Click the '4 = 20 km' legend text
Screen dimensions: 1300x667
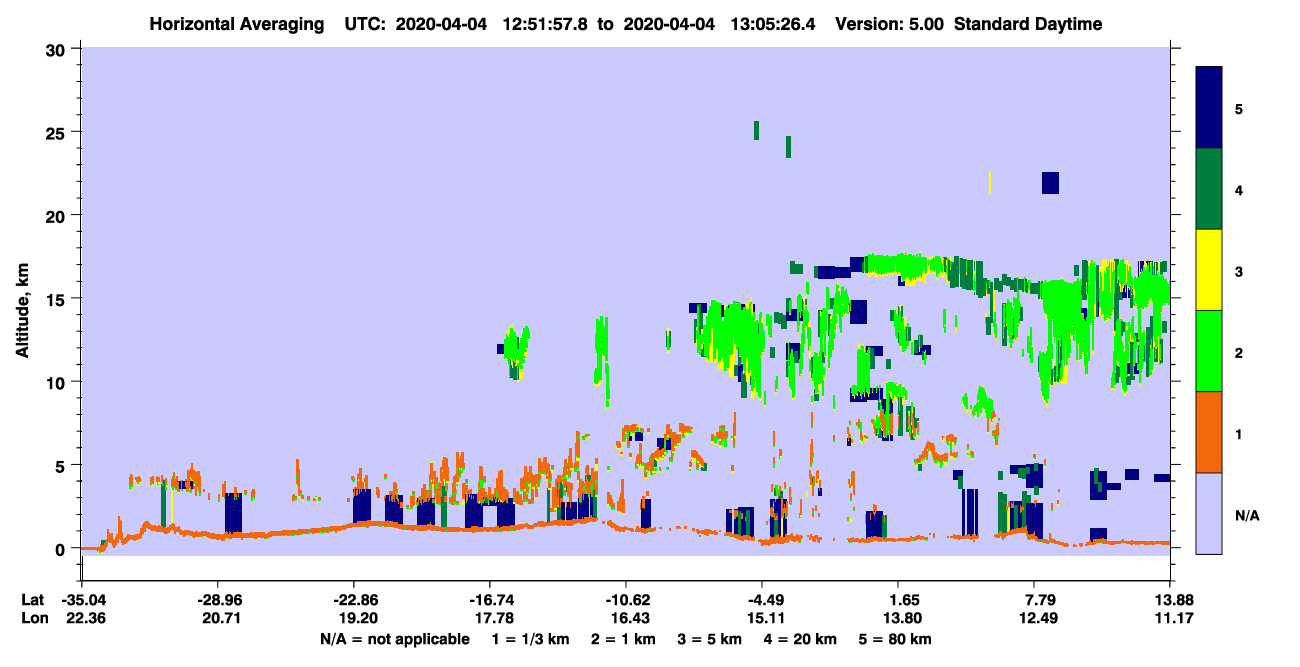click(x=802, y=639)
